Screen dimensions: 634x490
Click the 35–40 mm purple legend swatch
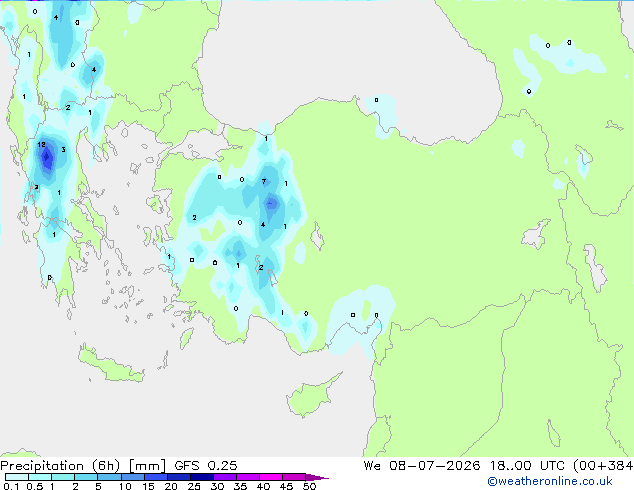247,477
